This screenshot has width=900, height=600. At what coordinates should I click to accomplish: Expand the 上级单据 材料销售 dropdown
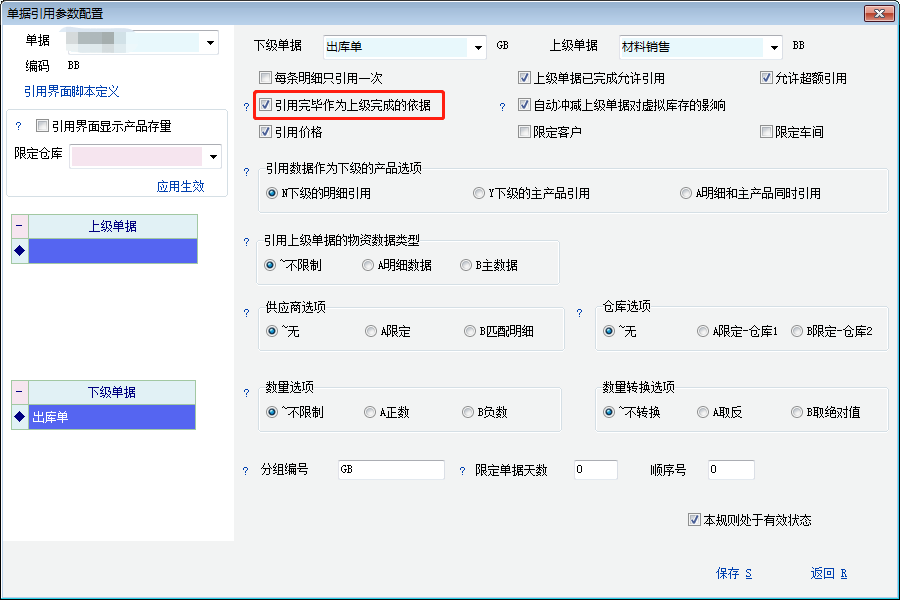pyautogui.click(x=773, y=47)
